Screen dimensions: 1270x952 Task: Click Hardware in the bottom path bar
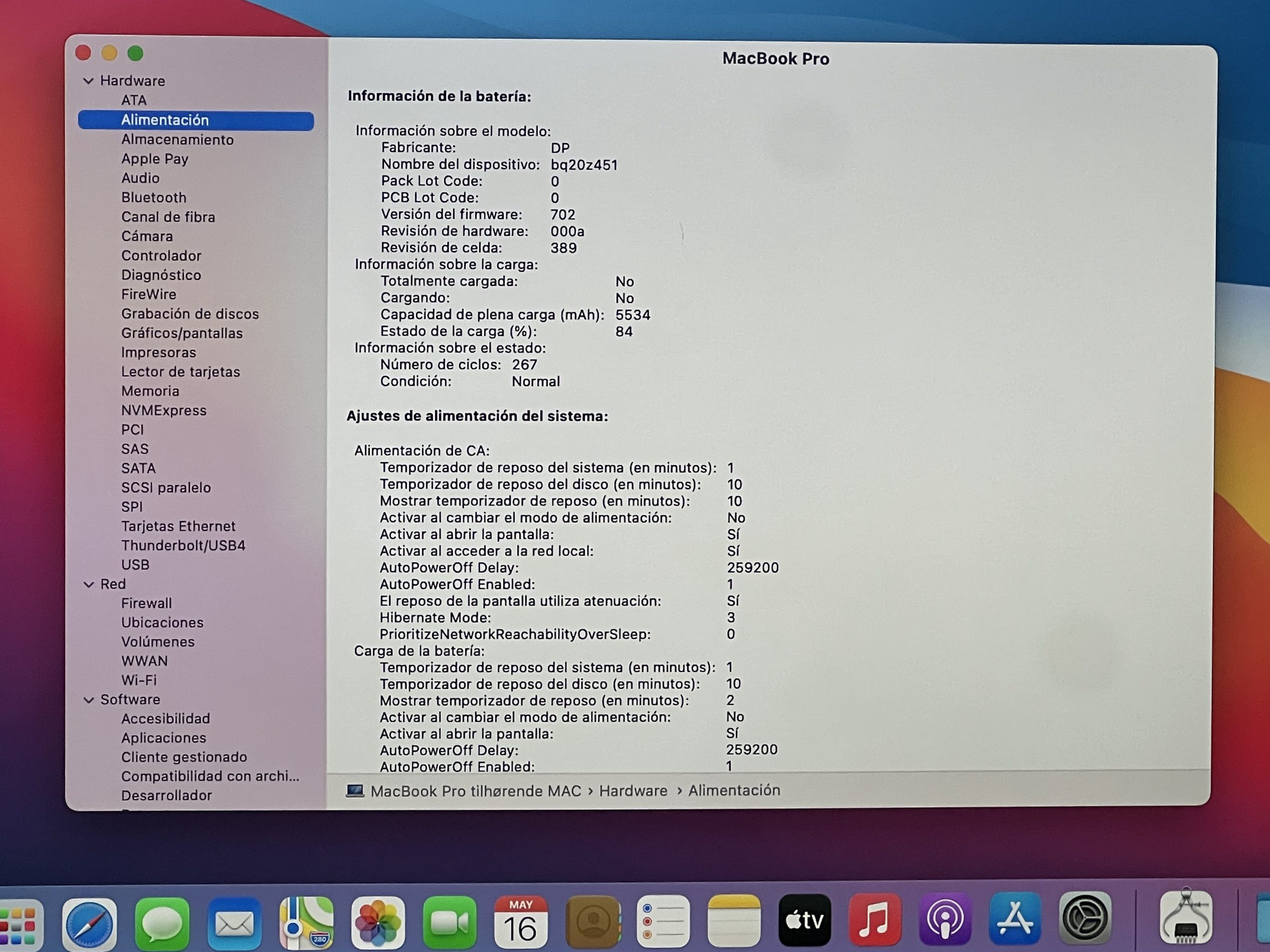[633, 791]
